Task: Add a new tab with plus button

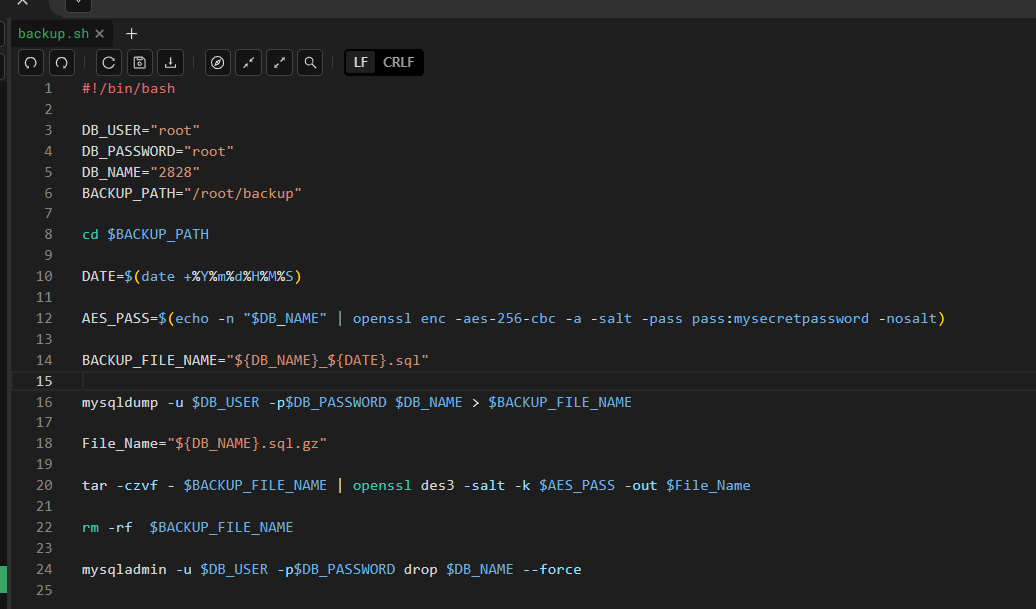Action: [131, 34]
